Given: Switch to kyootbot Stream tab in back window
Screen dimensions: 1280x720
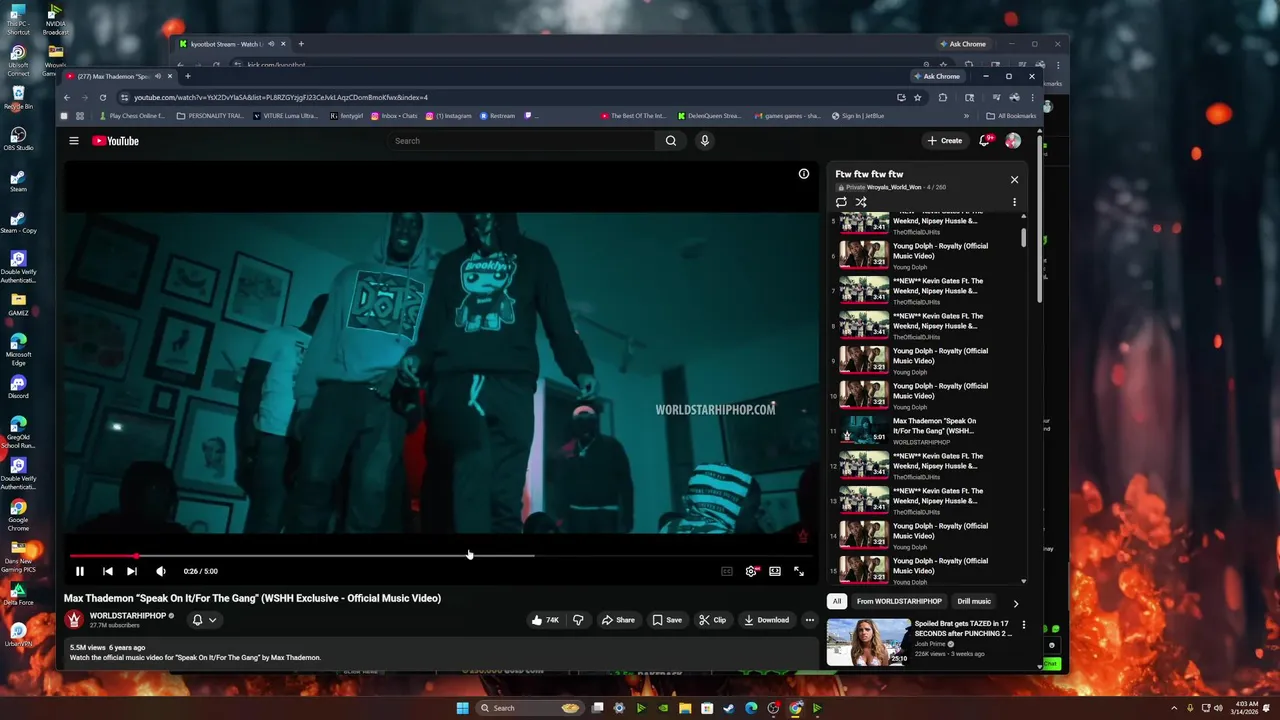Looking at the screenshot, I should (232, 44).
